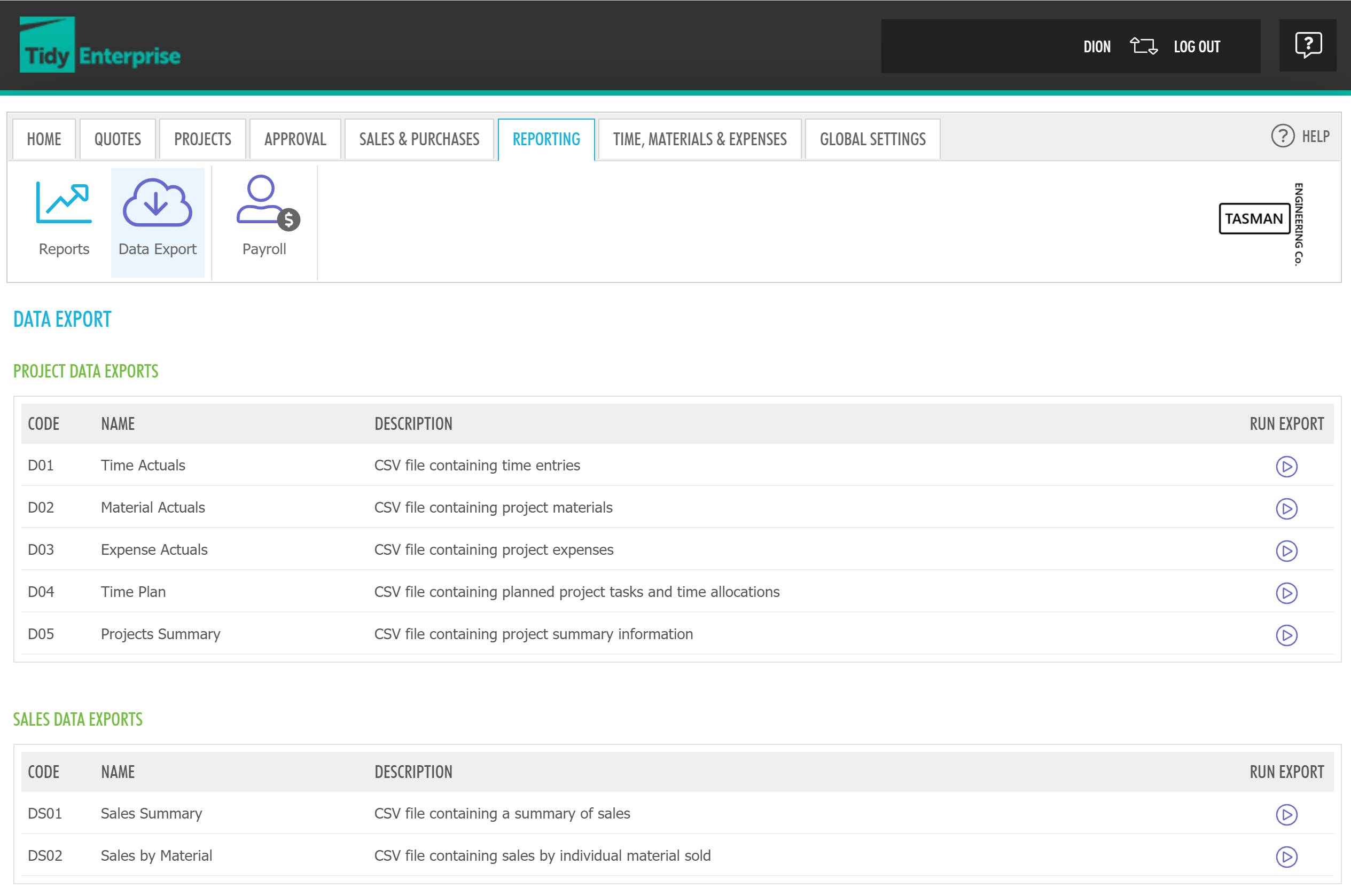Run the D03 Expense Actuals export
1351x896 pixels.
1286,551
